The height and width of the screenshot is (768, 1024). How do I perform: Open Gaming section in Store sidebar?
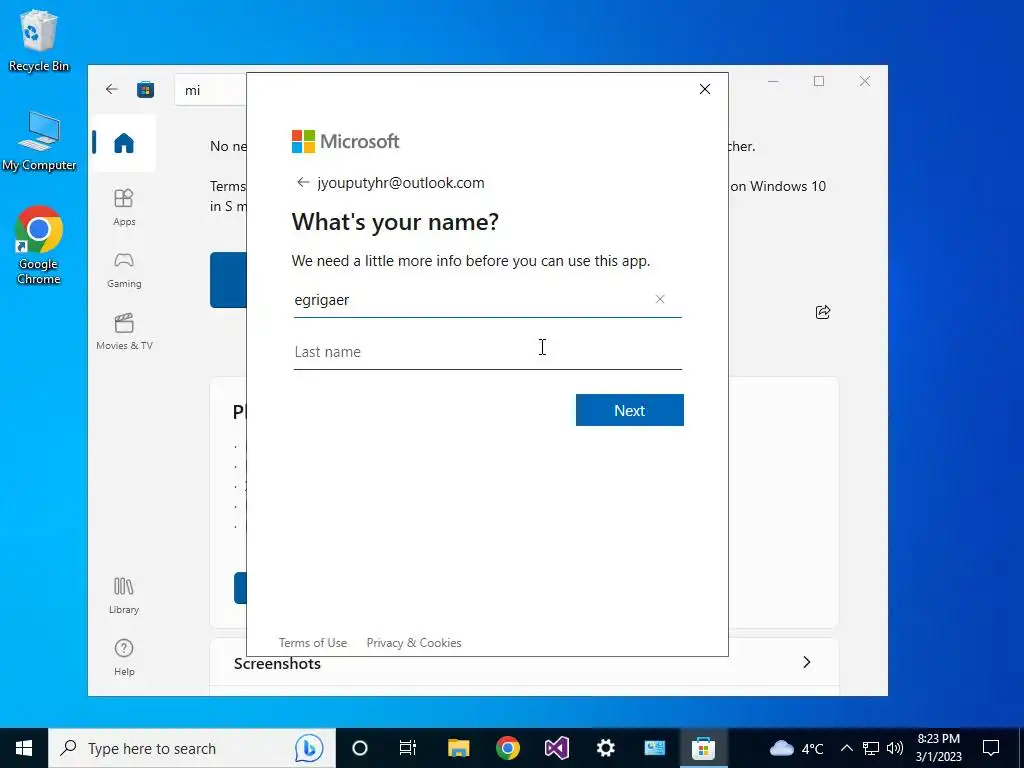pos(124,270)
